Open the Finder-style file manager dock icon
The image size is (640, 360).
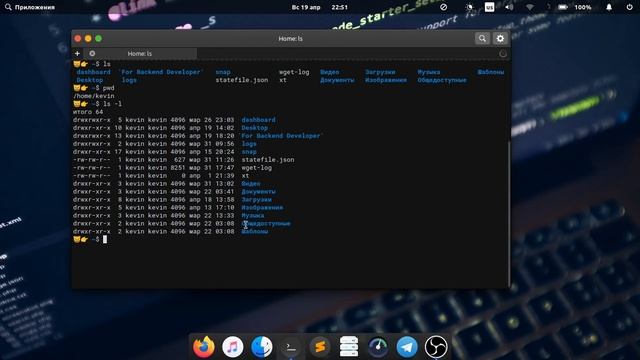click(x=262, y=347)
